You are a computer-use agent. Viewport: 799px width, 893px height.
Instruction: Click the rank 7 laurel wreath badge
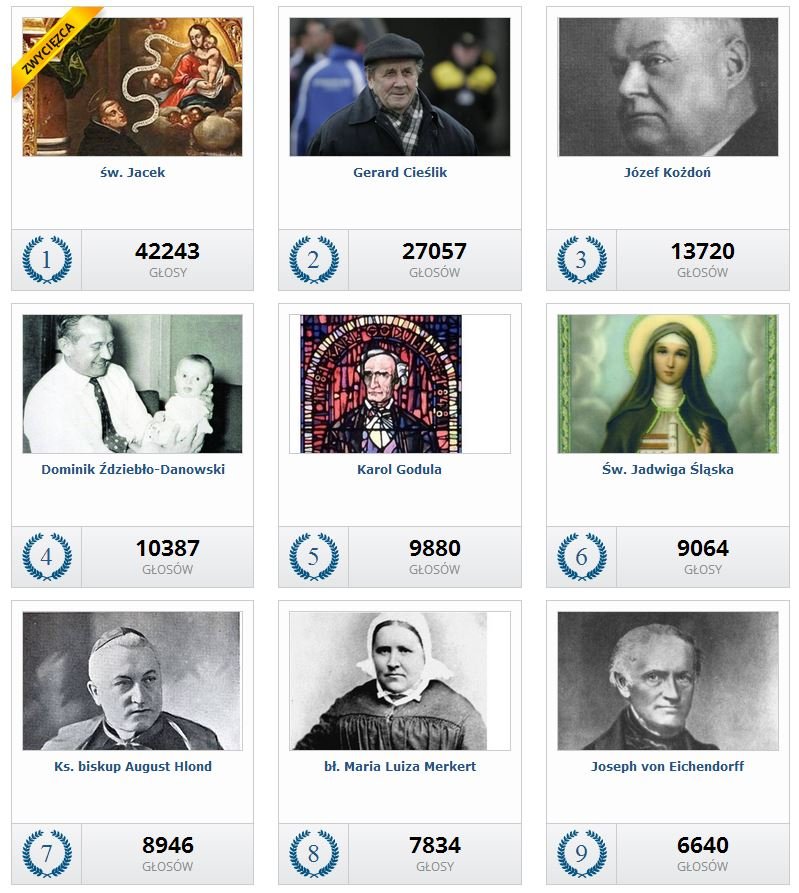pyautogui.click(x=47, y=853)
